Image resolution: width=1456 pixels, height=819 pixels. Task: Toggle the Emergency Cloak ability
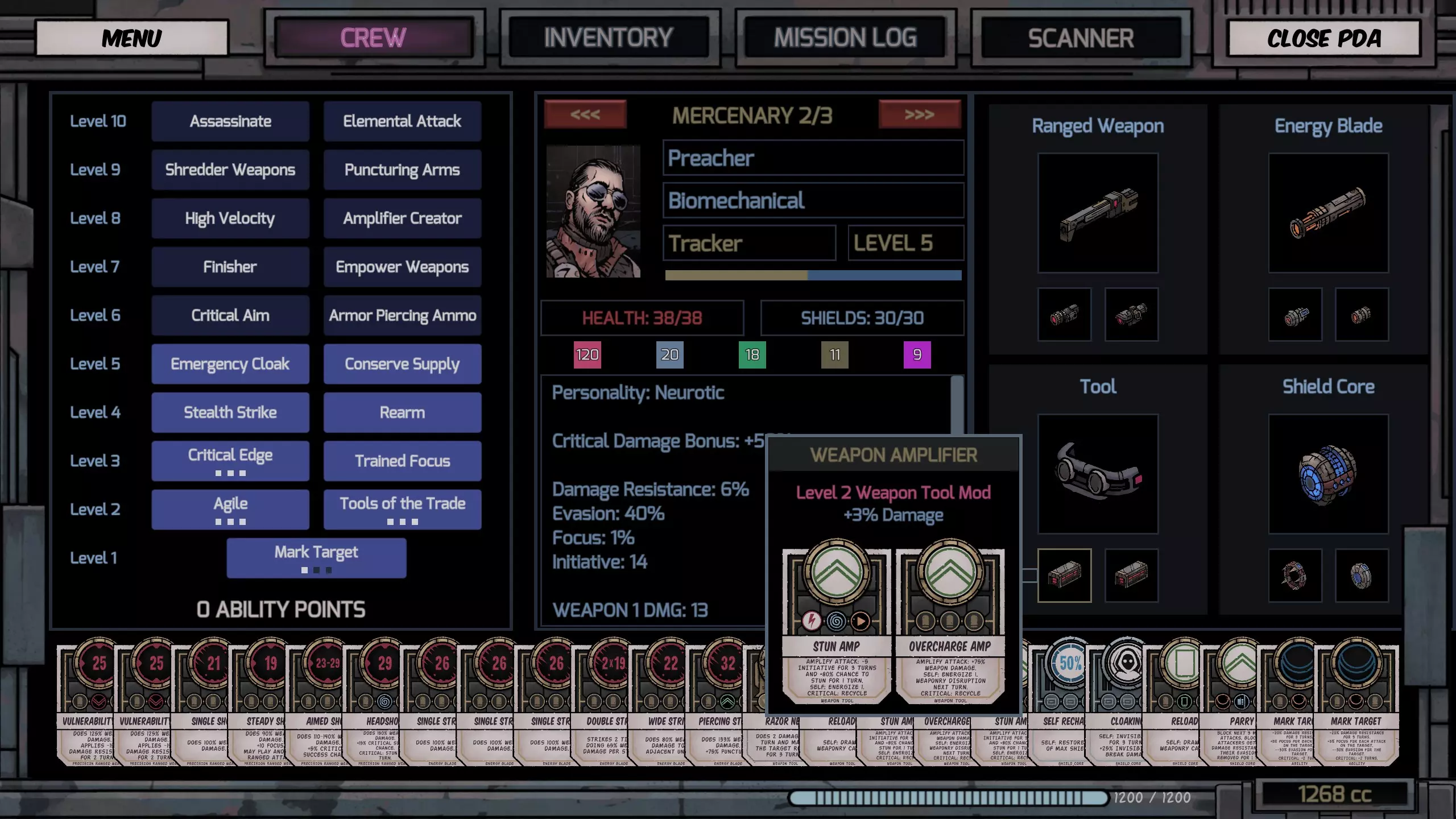pos(230,364)
